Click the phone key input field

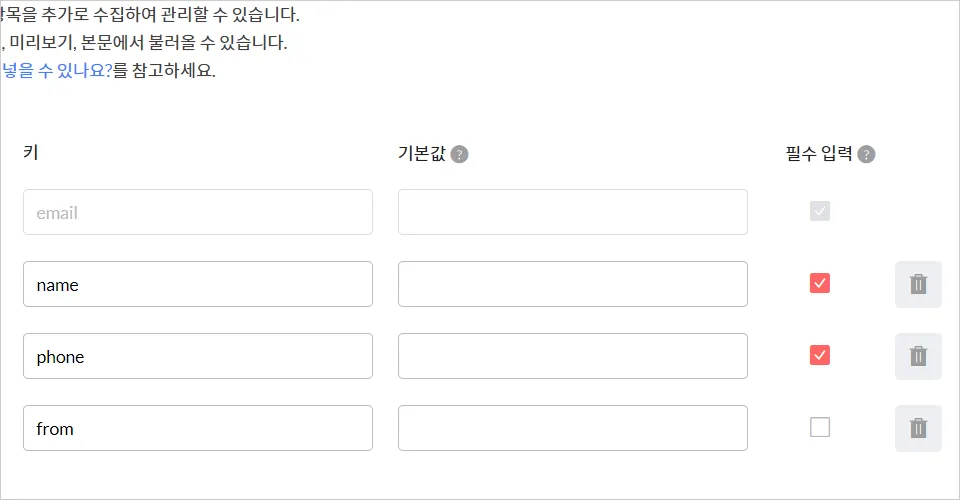pyautogui.click(x=198, y=356)
